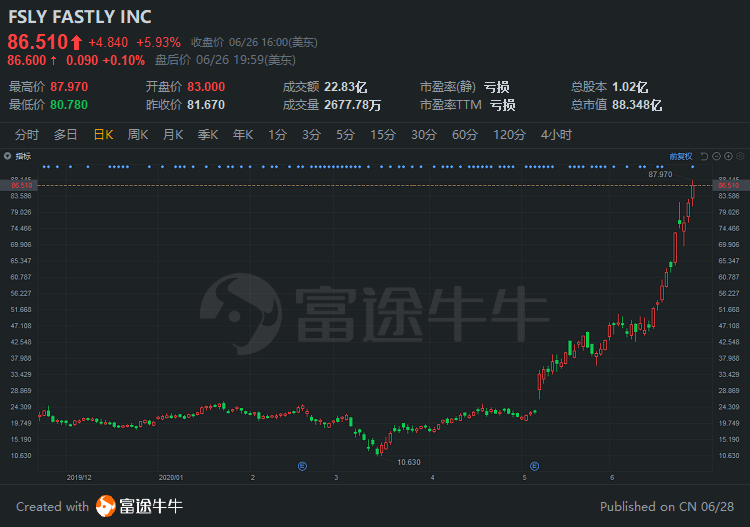
Task: Switch to 分时 intraday tab
Action: click(27, 135)
